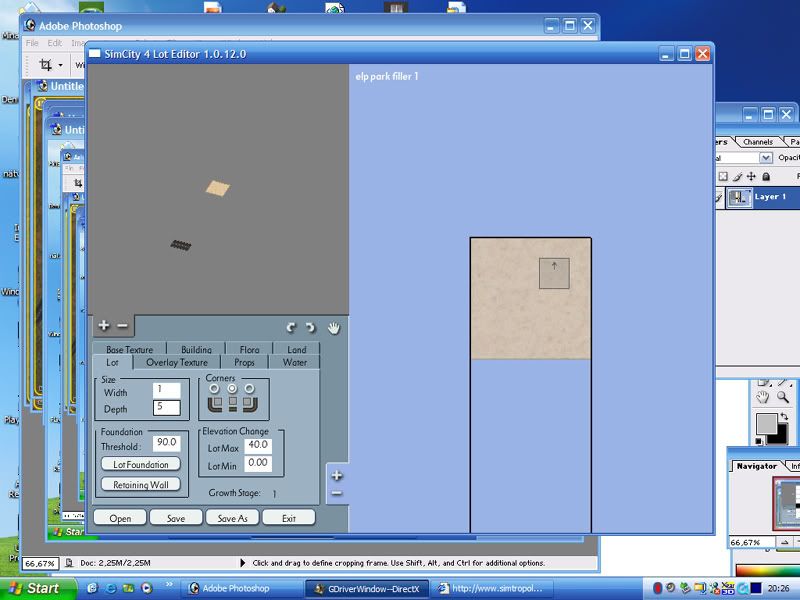Screen dimensions: 800x600
Task: Toggle lock image pixels brush icon
Action: tap(738, 177)
